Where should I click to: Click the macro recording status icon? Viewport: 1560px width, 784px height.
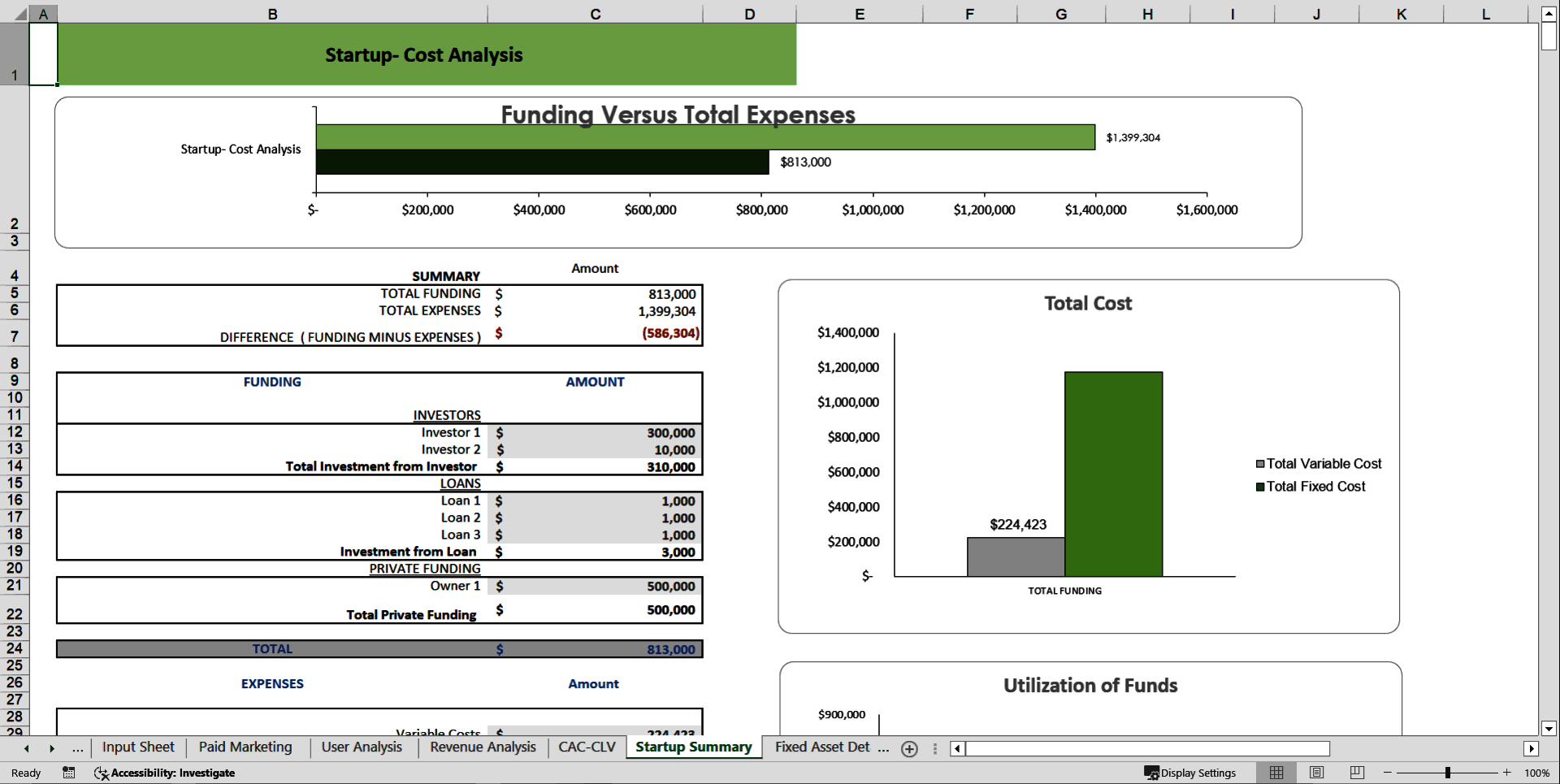click(x=69, y=773)
